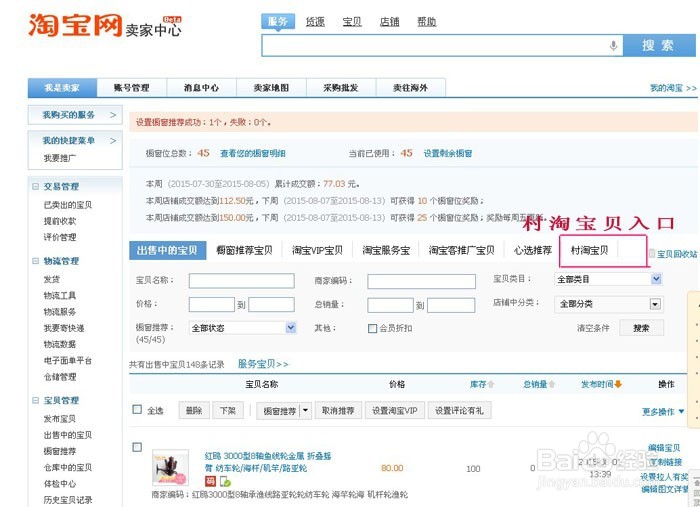Click the 删除 button
This screenshot has height=507, width=700.
tap(194, 410)
